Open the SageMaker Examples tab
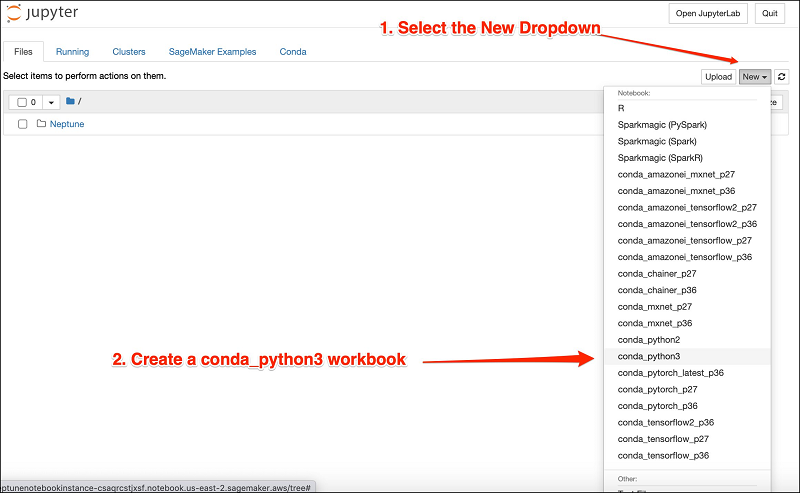 click(x=212, y=52)
